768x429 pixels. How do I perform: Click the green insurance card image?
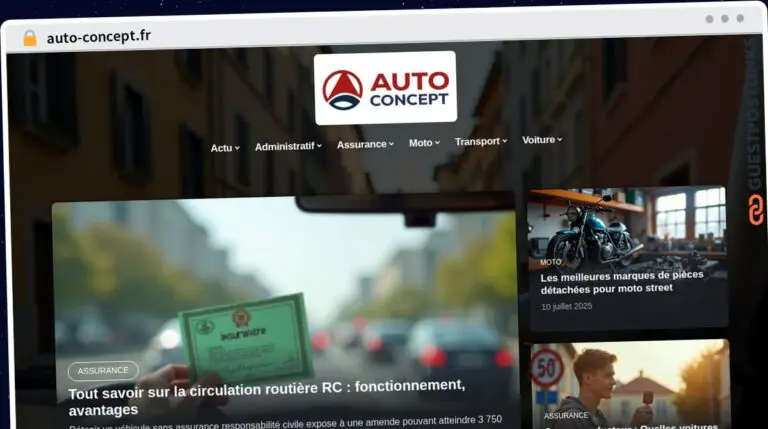[x=247, y=338]
